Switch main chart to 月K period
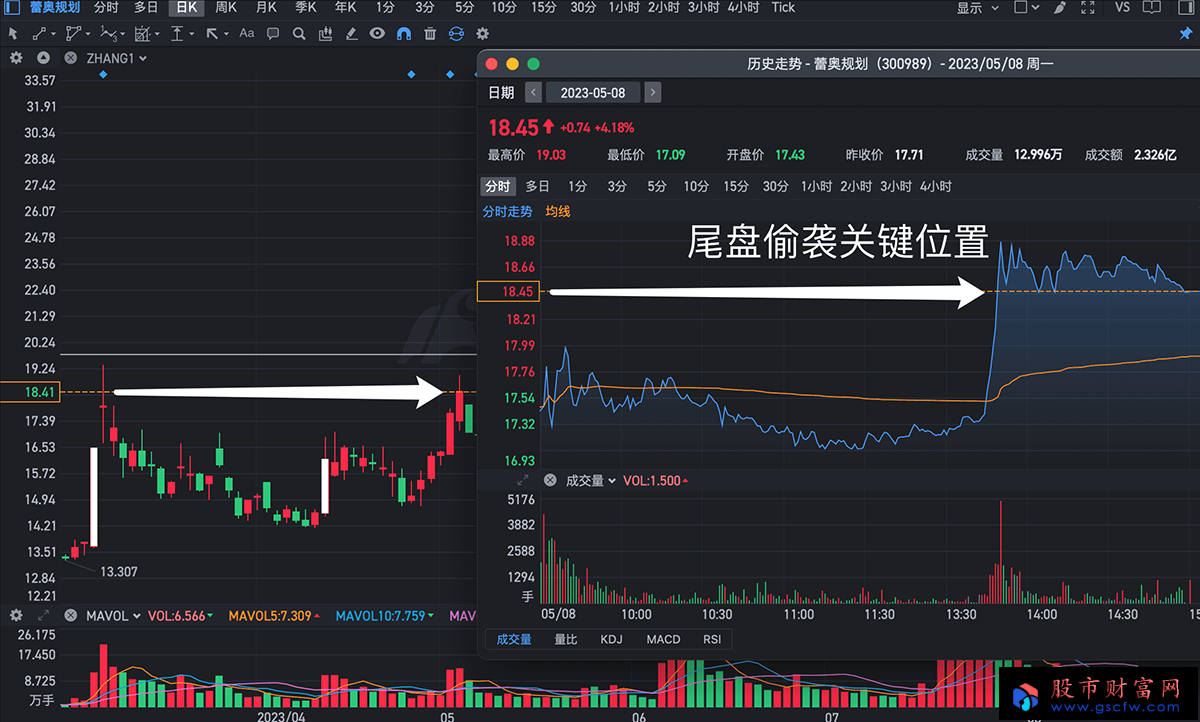This screenshot has width=1200, height=722. (x=266, y=7)
